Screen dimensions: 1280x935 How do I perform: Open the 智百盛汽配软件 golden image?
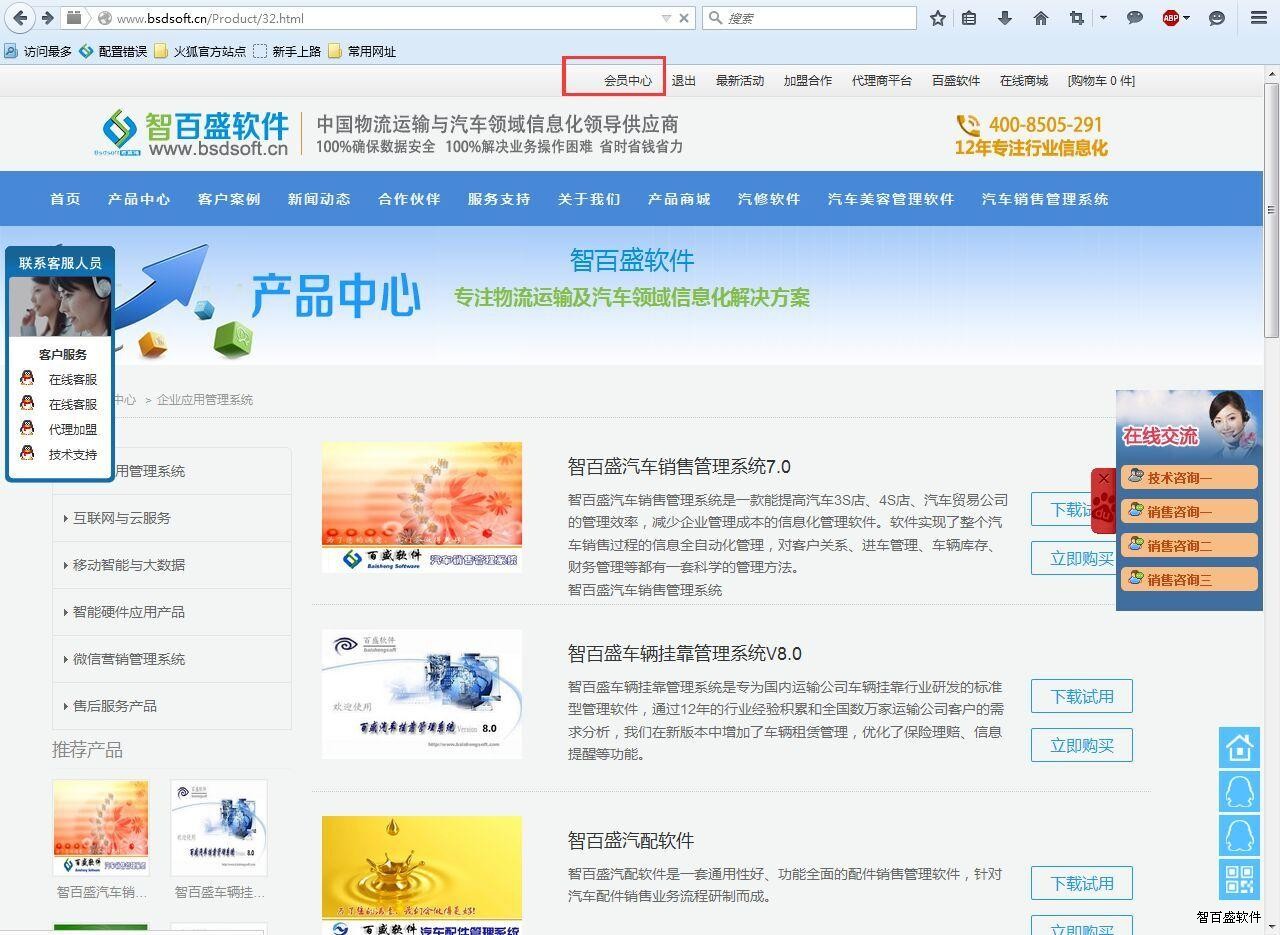coord(422,875)
